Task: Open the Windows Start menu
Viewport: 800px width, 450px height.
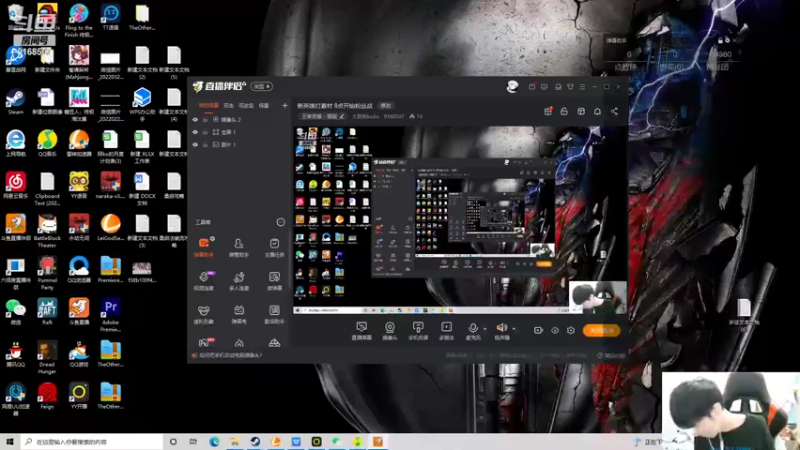Action: click(10, 442)
